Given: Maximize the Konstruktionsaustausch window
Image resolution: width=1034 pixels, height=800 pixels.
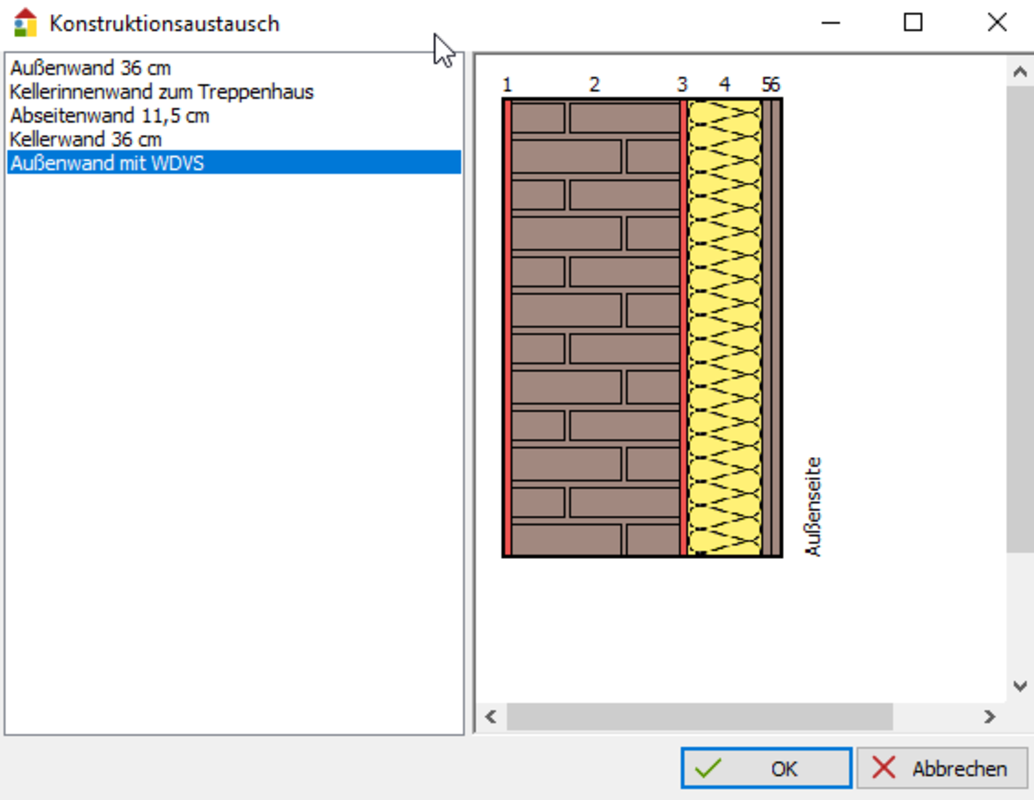Looking at the screenshot, I should pyautogui.click(x=912, y=22).
